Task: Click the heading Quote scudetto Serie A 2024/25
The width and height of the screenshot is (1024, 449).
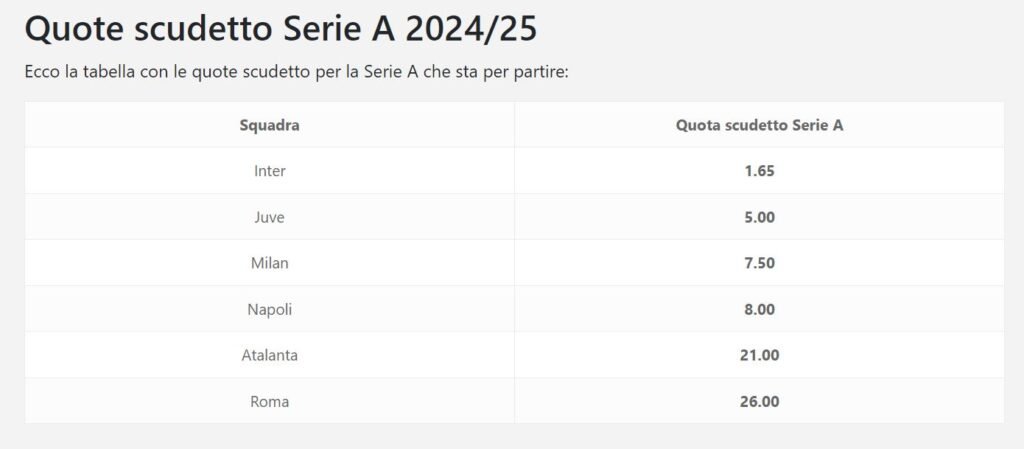Action: [x=281, y=30]
